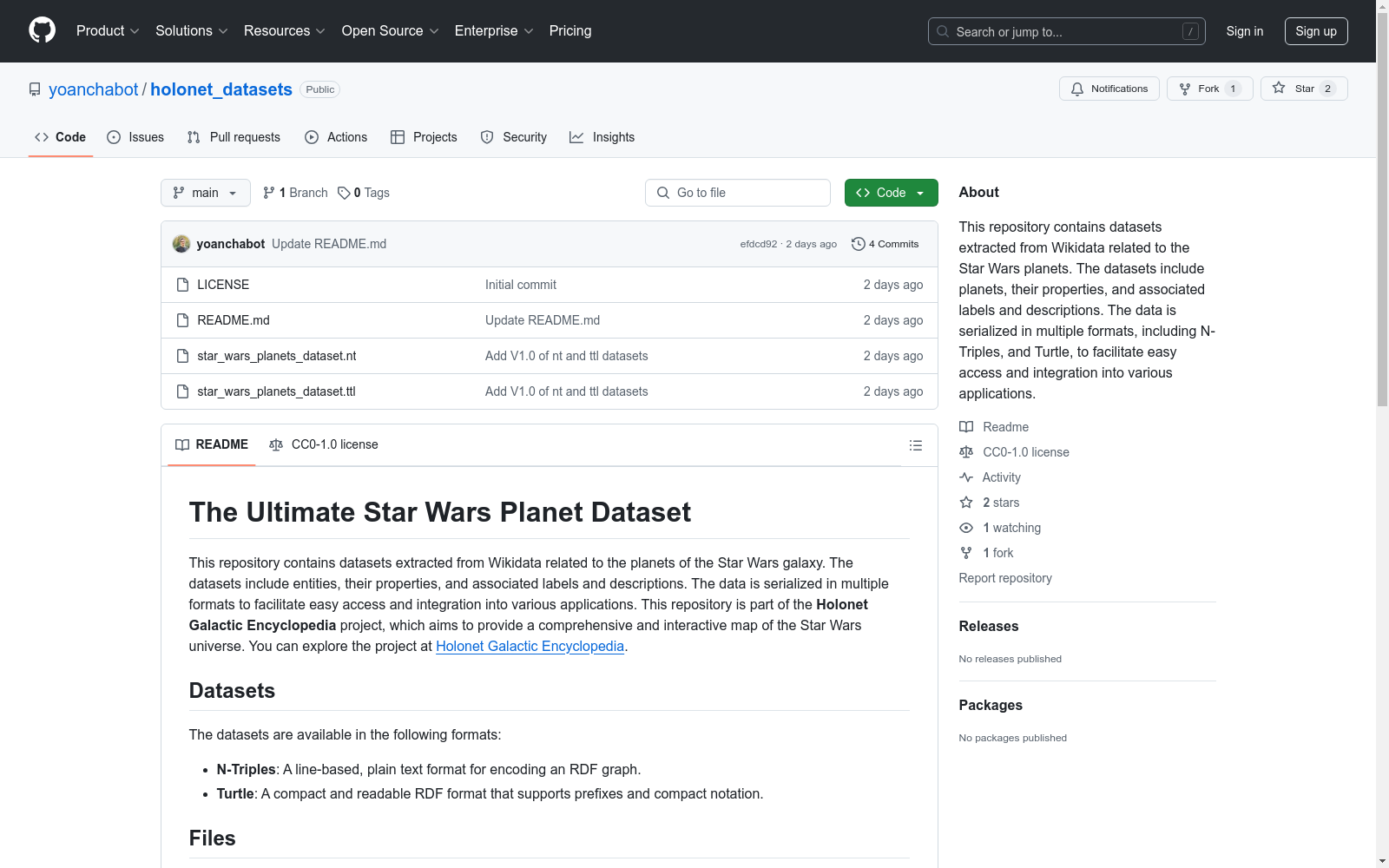The image size is (1389, 868).
Task: Open the star_wars_planets_dataset.ttl file
Action: (277, 391)
